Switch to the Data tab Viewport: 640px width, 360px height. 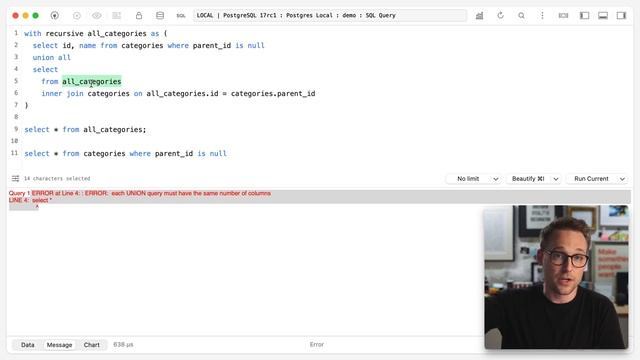tap(28, 345)
